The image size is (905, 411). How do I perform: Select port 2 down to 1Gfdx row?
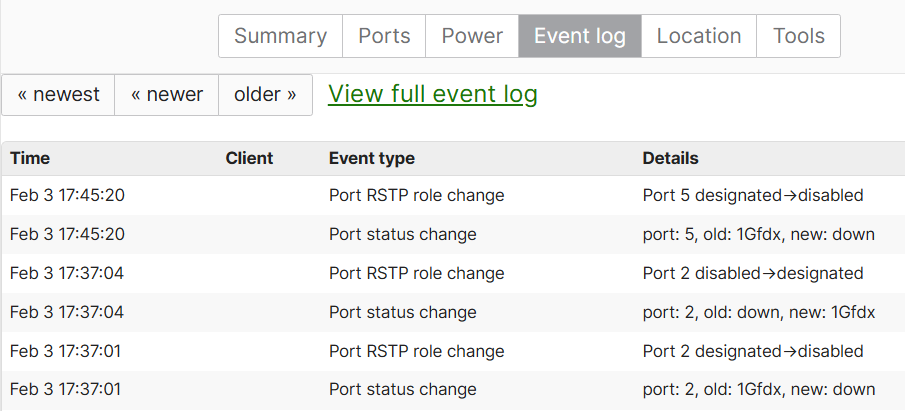coord(453,312)
